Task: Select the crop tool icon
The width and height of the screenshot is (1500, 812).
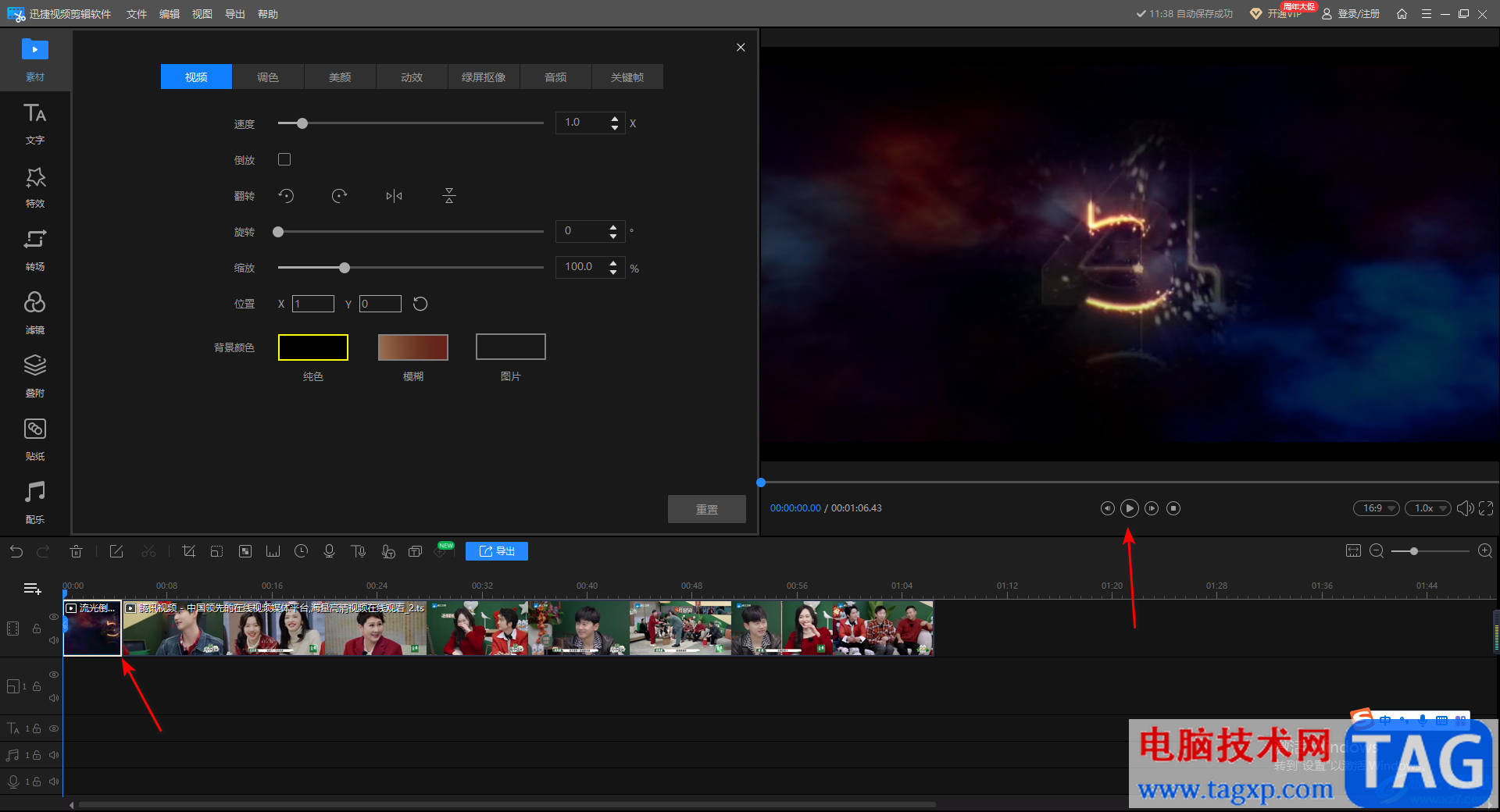Action: [x=188, y=551]
